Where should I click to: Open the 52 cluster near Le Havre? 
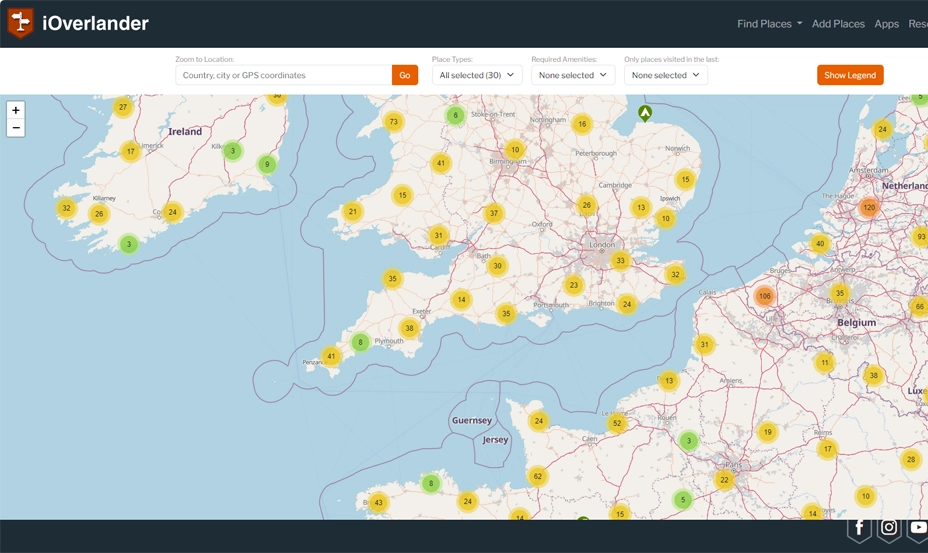617,423
